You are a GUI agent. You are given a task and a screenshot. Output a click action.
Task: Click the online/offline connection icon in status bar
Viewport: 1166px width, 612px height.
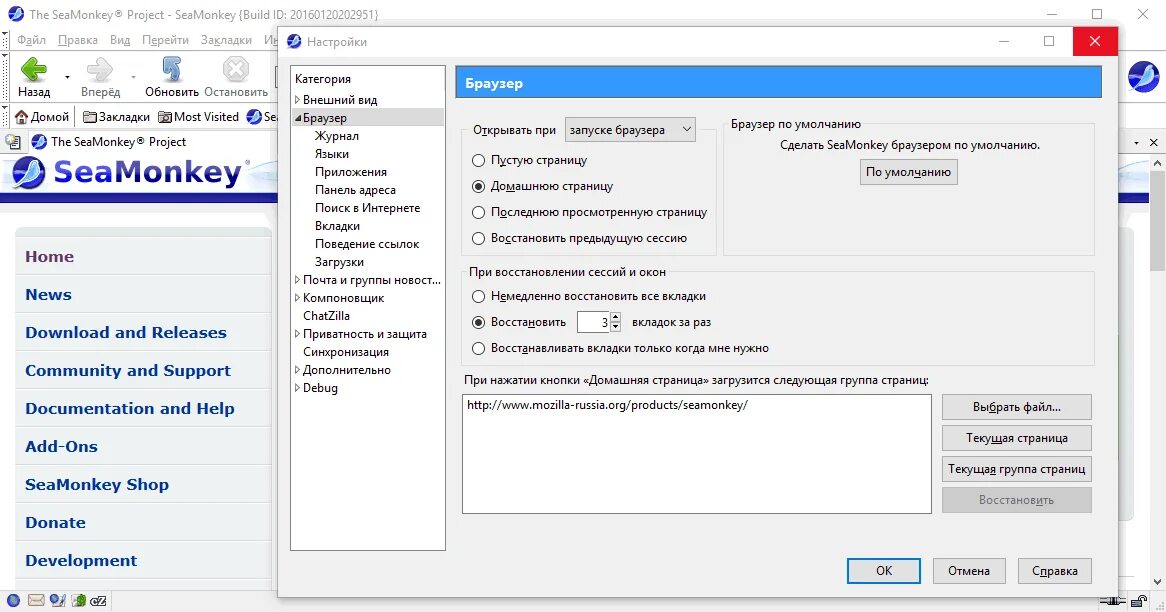tap(1112, 601)
